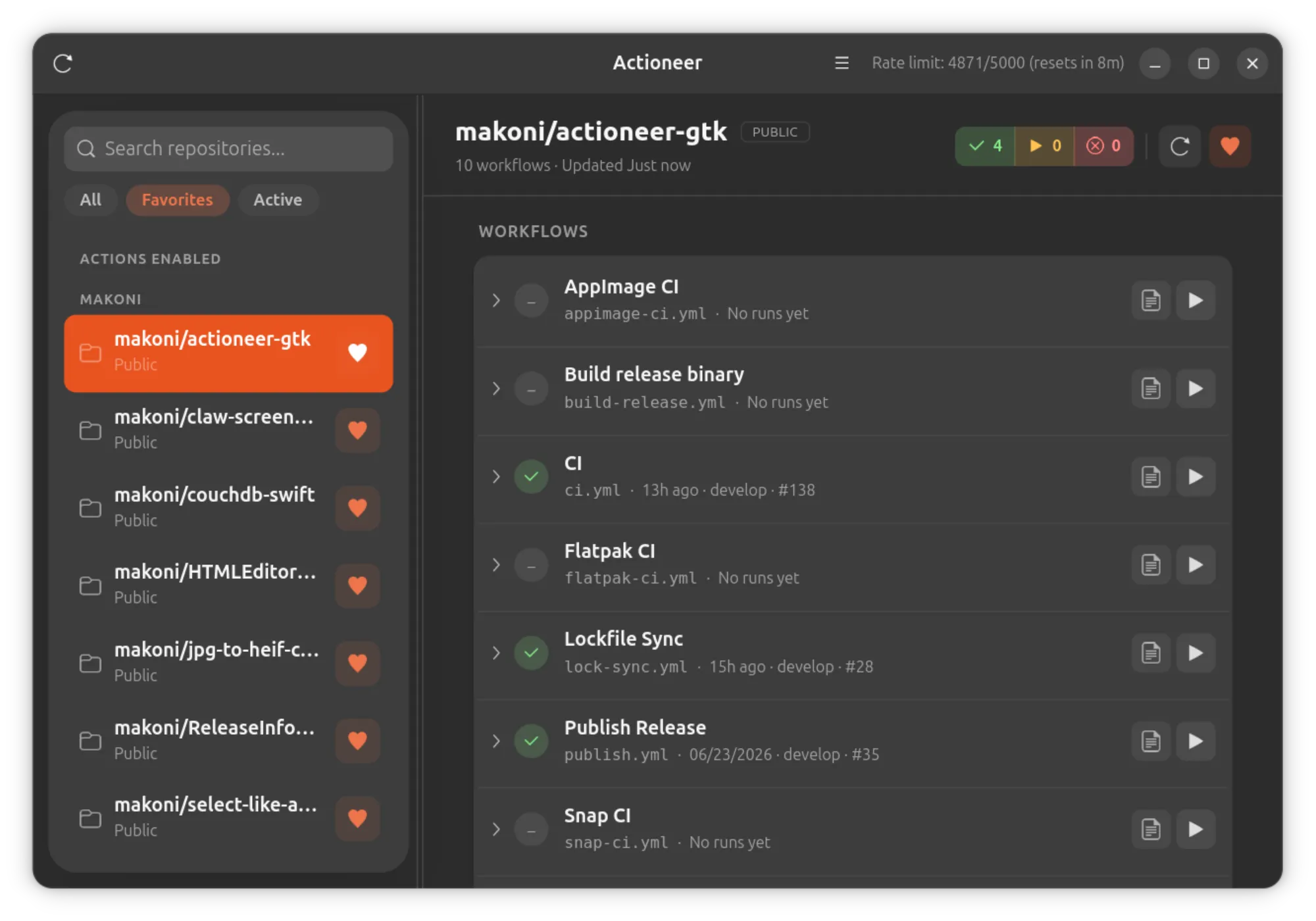Toggle favorite heart for makoni/claw-screen repo
This screenshot has height=921, width=1316.
coord(357,430)
